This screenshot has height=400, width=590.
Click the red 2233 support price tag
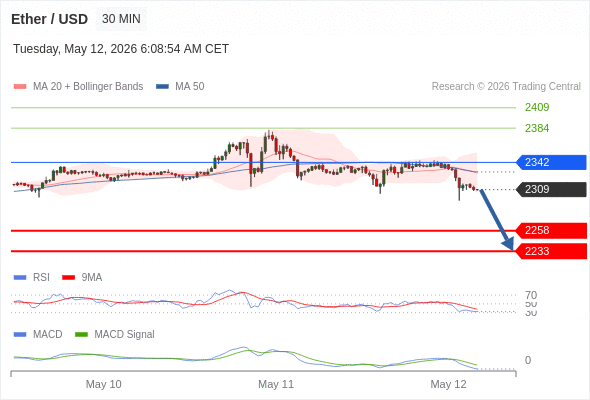(x=551, y=251)
